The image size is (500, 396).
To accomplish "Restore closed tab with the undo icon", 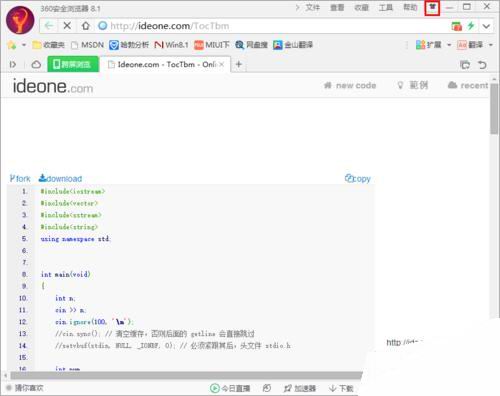I will (x=482, y=64).
